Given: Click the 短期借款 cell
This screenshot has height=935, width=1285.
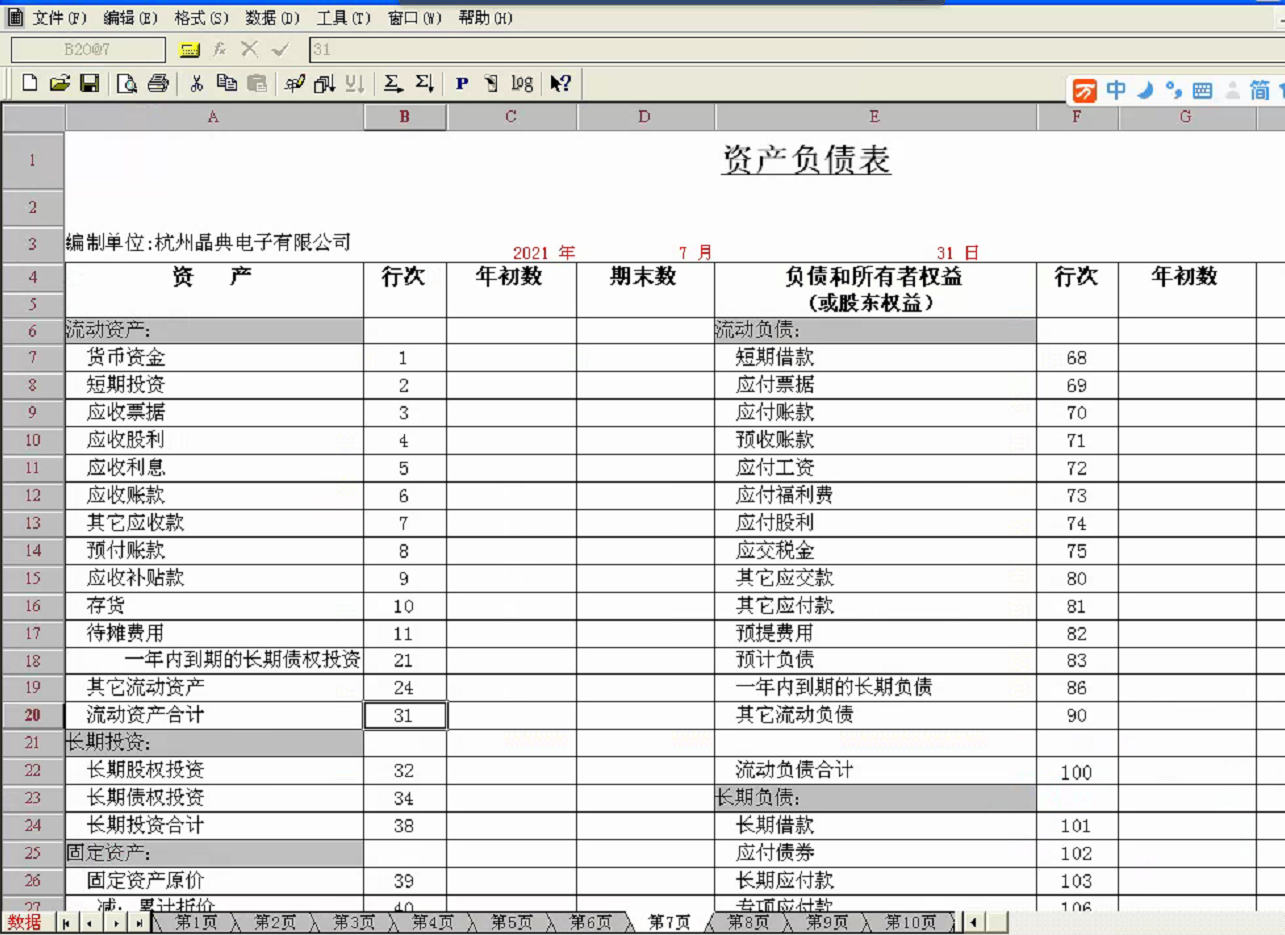Looking at the screenshot, I should (875, 358).
